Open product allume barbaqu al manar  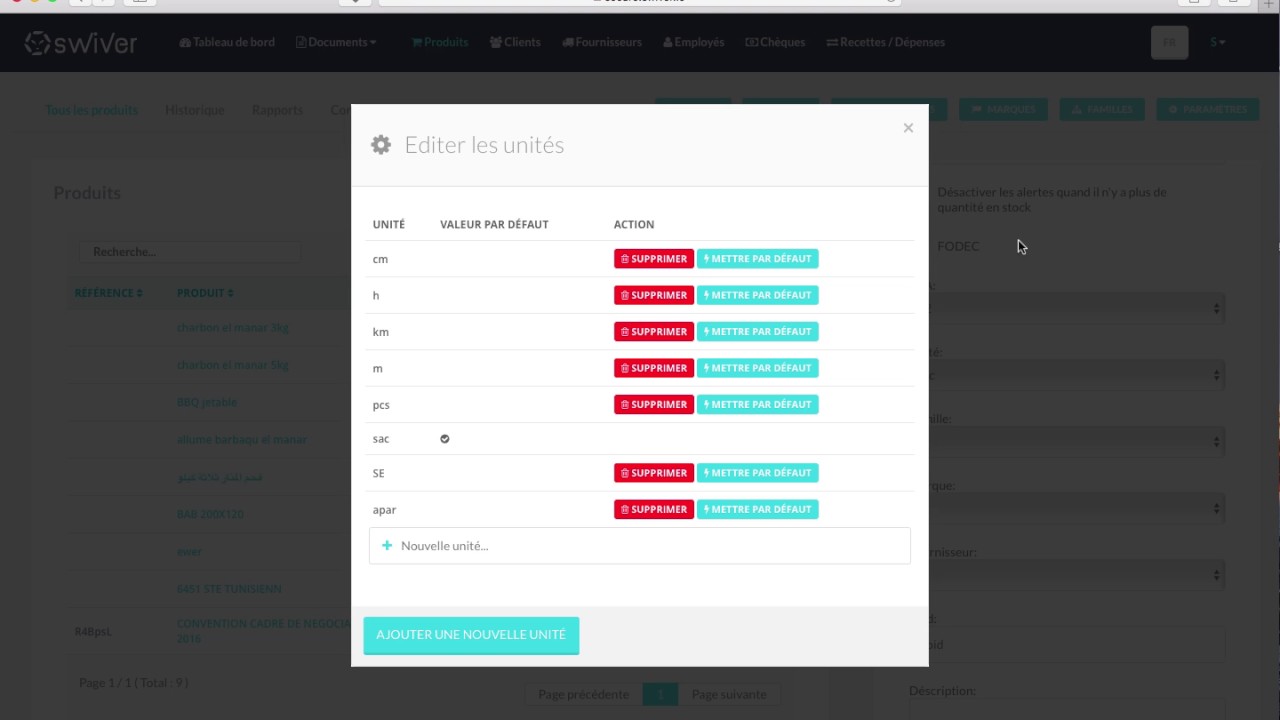coord(241,439)
